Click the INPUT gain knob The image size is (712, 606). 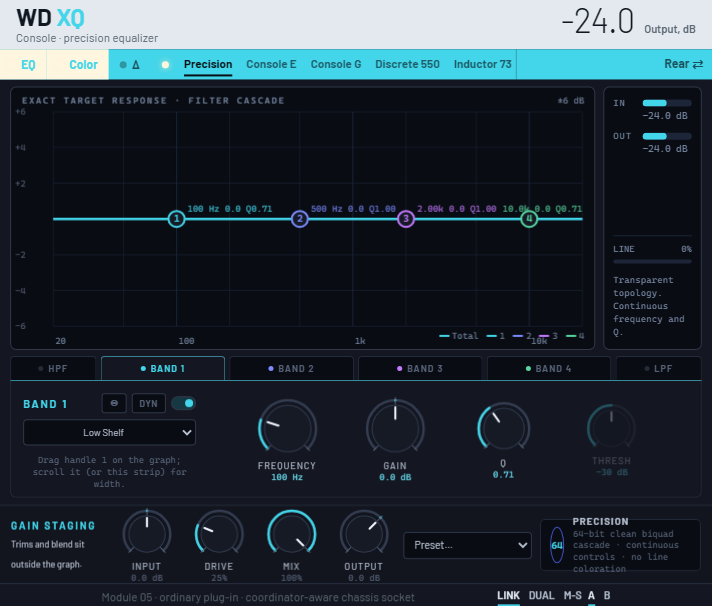click(147, 534)
